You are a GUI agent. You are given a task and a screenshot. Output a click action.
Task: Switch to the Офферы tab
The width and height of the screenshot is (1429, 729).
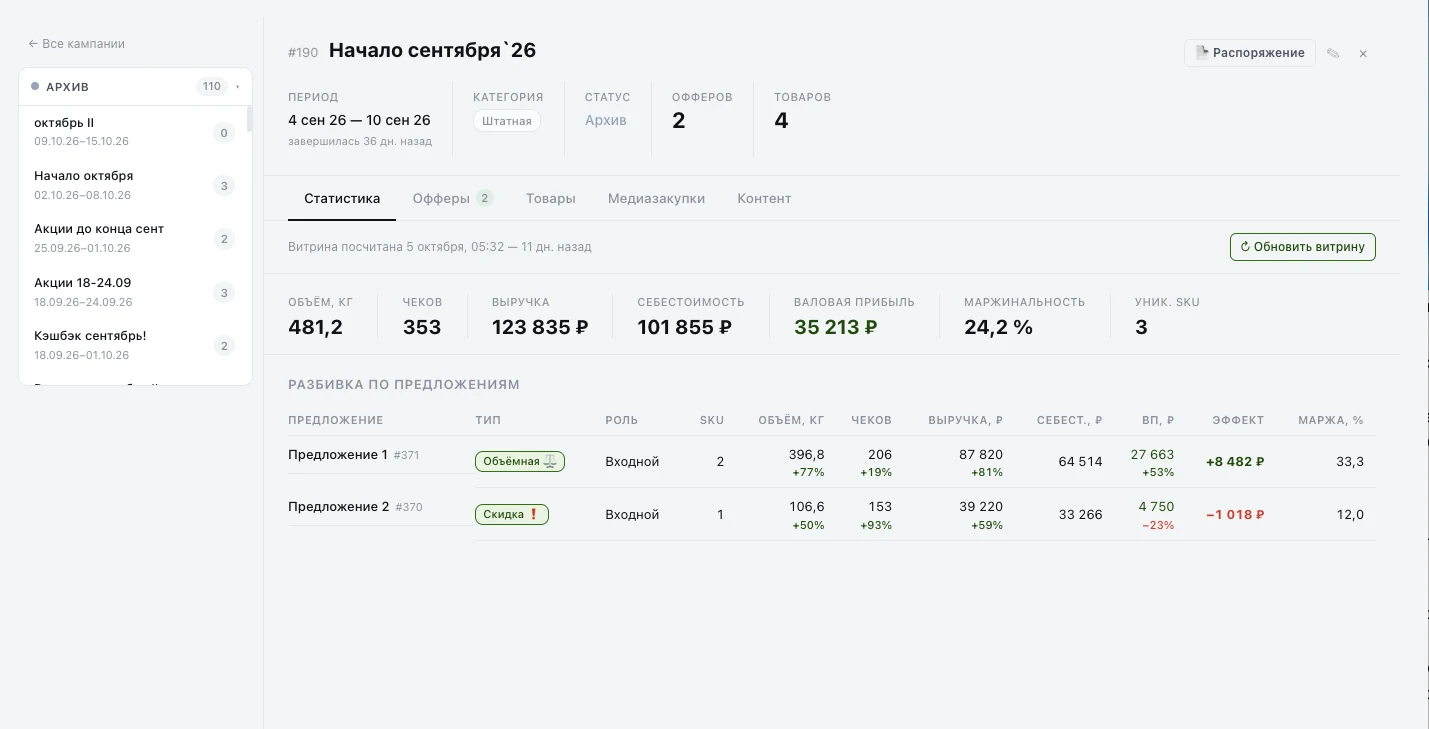[452, 198]
